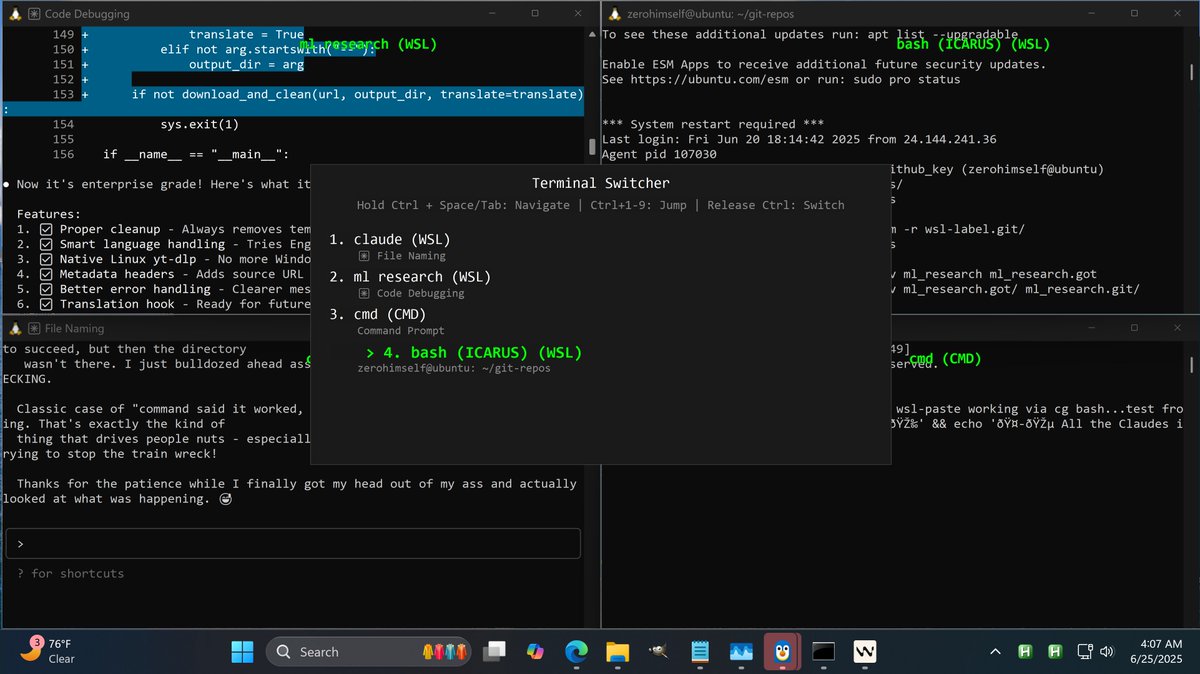Click asterisk icon beside Code Debugging subtitle

pyautogui.click(x=364, y=294)
